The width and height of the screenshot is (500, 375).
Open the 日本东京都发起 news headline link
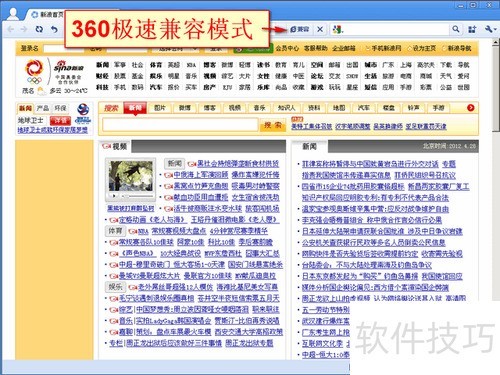pyautogui.click(x=360, y=276)
